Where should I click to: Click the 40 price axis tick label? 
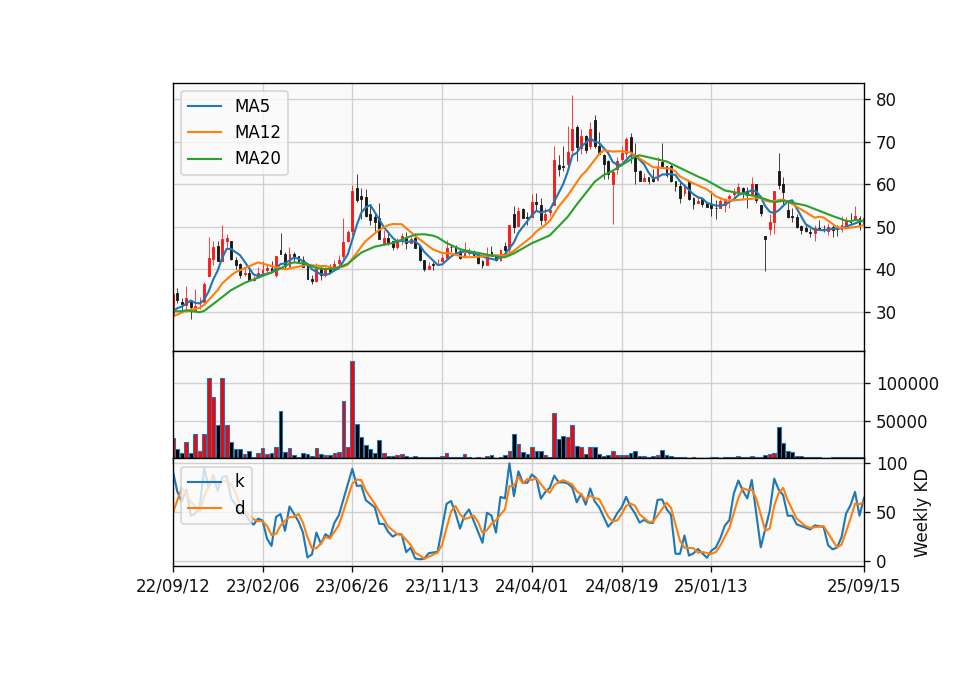click(885, 270)
